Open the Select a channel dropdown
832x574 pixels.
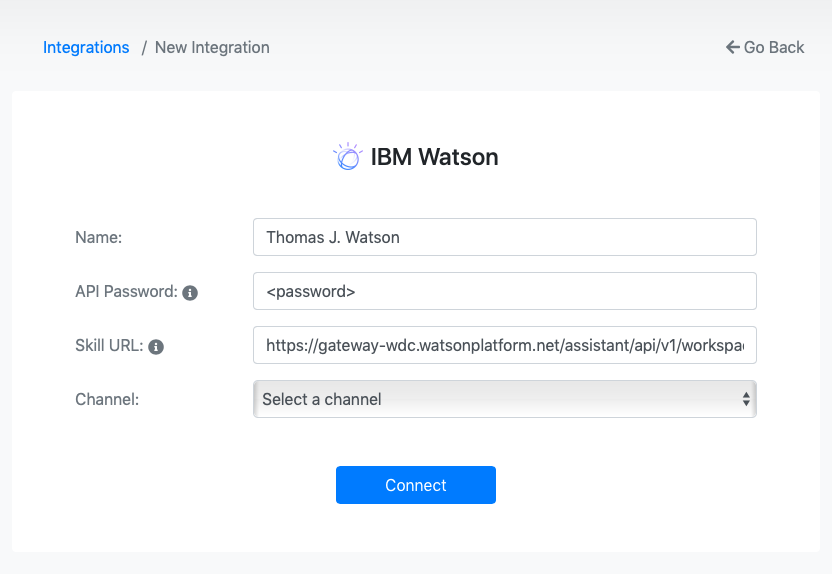click(x=505, y=399)
